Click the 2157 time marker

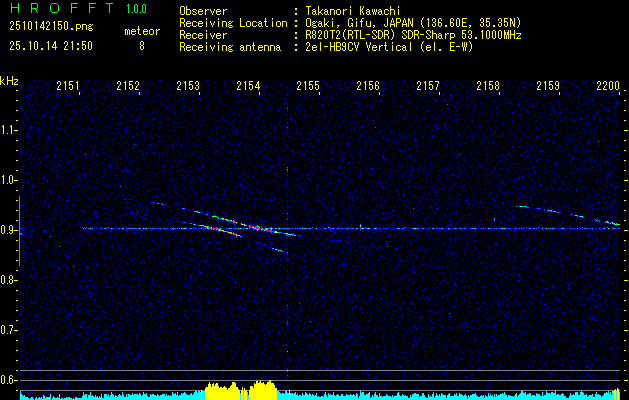[428, 86]
